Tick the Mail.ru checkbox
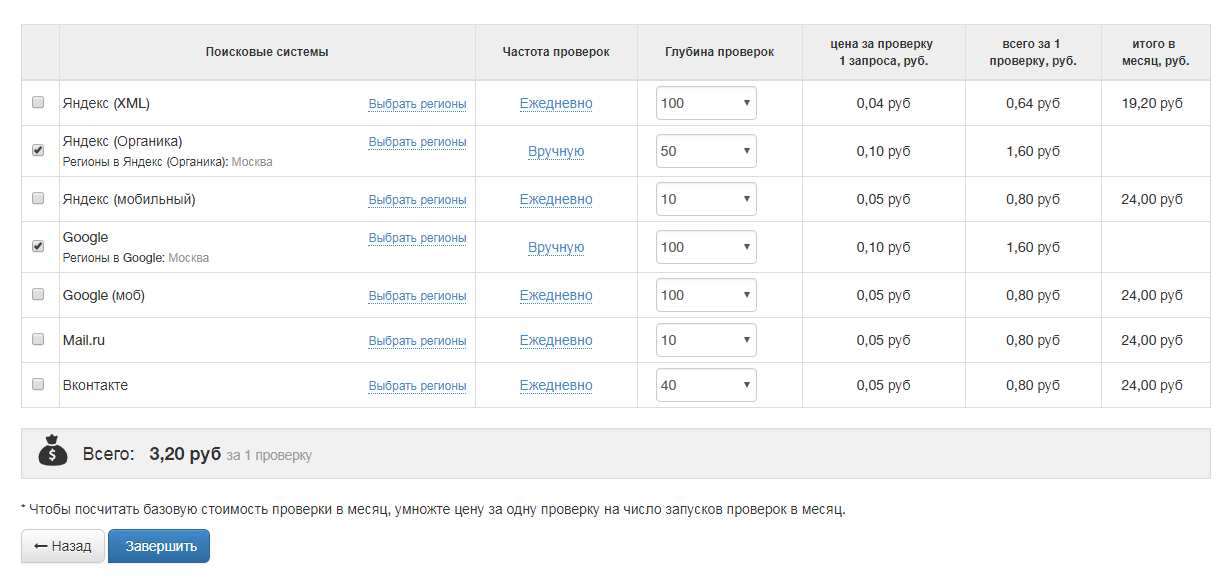The width and height of the screenshot is (1222, 578). (38, 339)
